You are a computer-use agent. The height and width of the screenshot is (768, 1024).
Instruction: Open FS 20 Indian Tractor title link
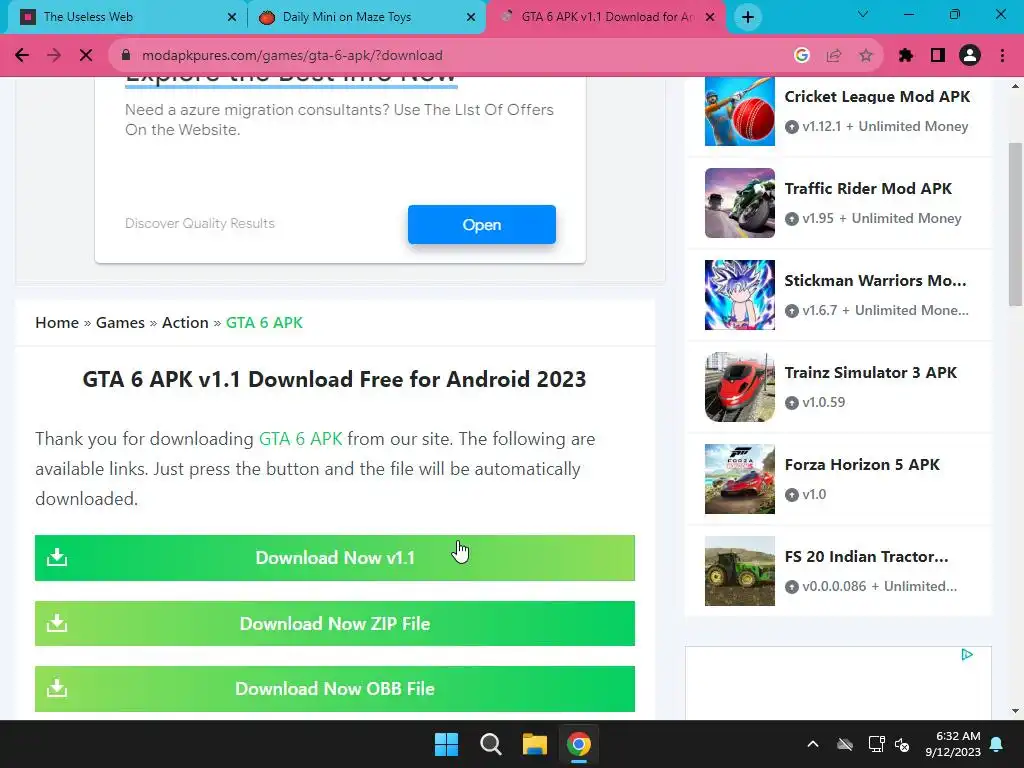(x=866, y=557)
